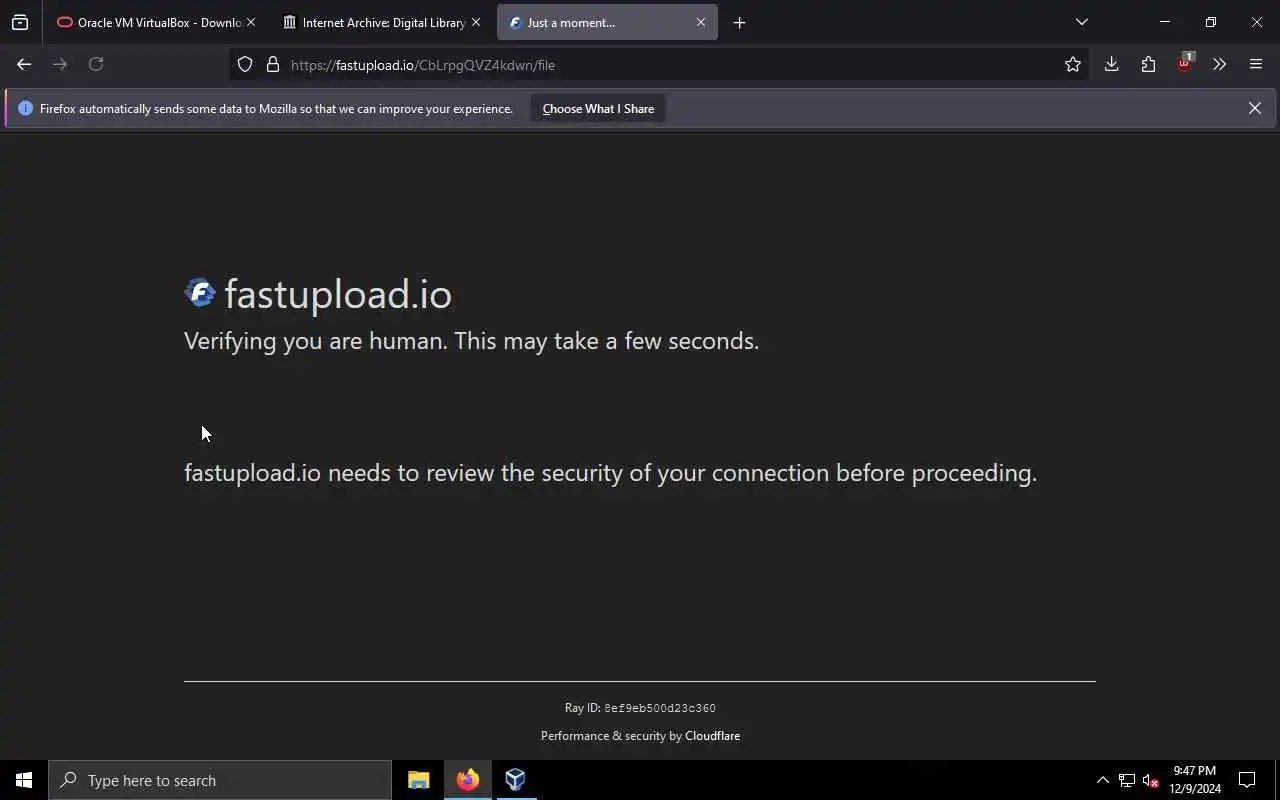Click the Ray ID value text

coord(660,708)
